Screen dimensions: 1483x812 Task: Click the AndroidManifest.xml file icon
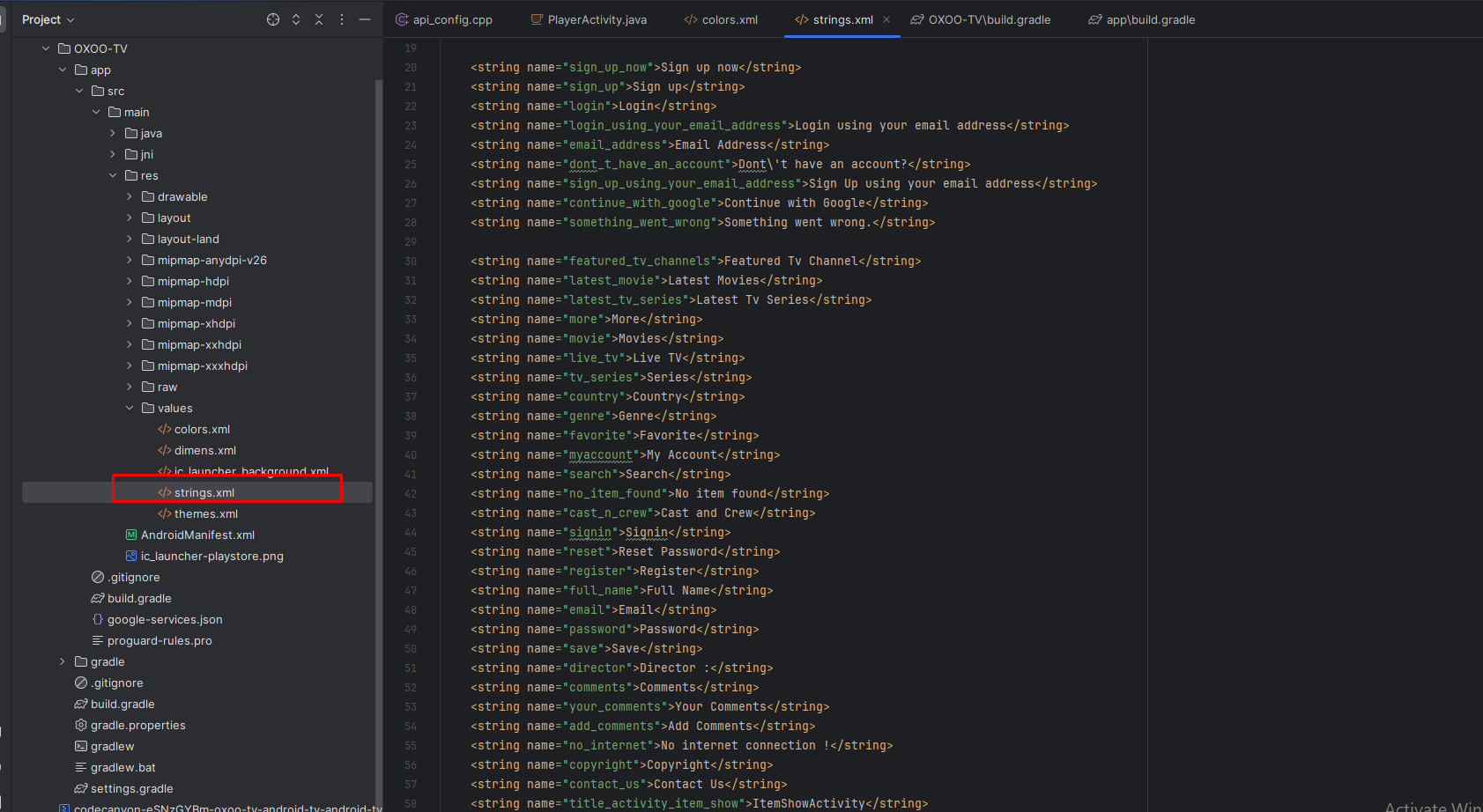pyautogui.click(x=131, y=535)
